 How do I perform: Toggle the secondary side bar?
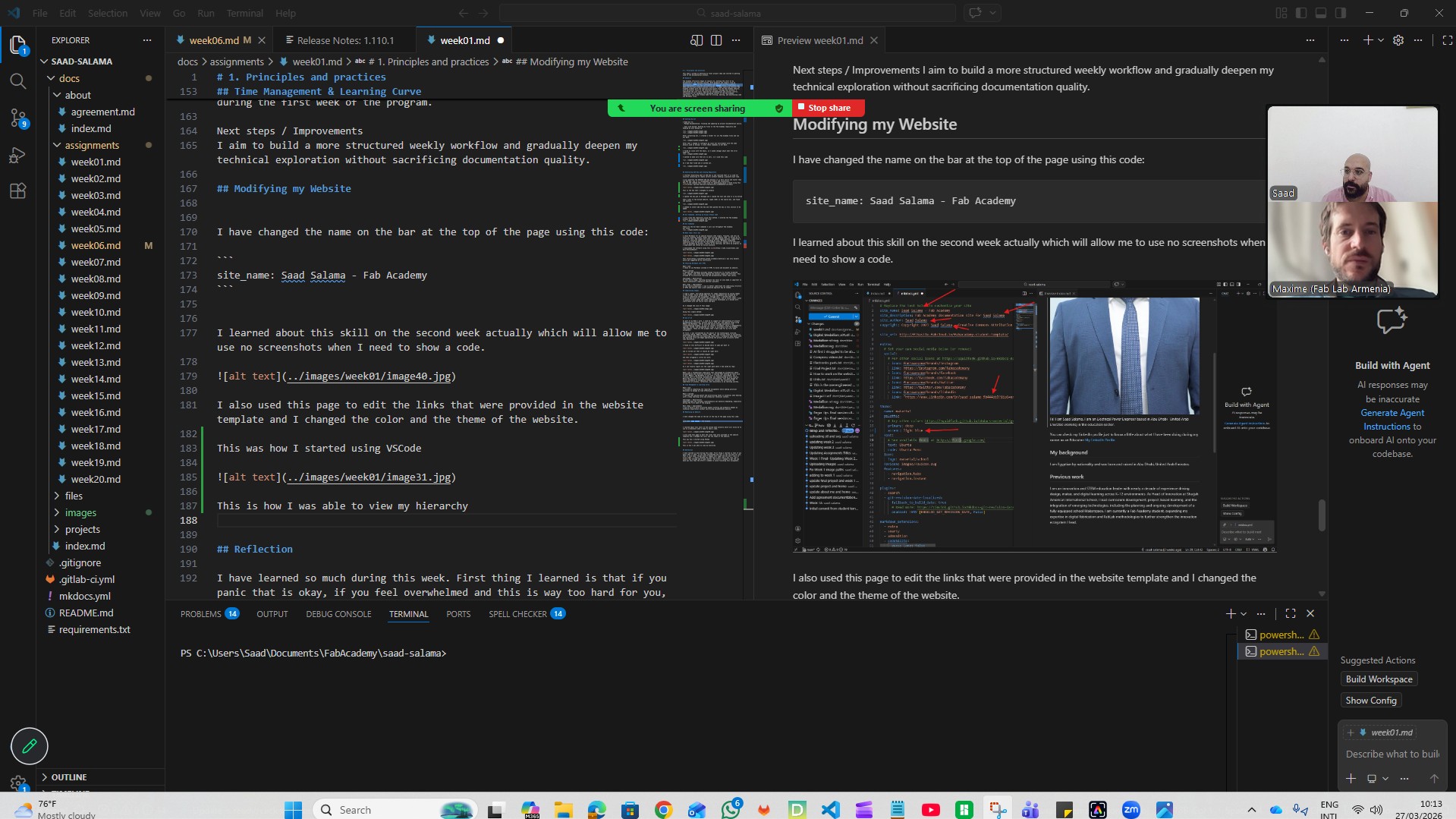tap(1341, 13)
